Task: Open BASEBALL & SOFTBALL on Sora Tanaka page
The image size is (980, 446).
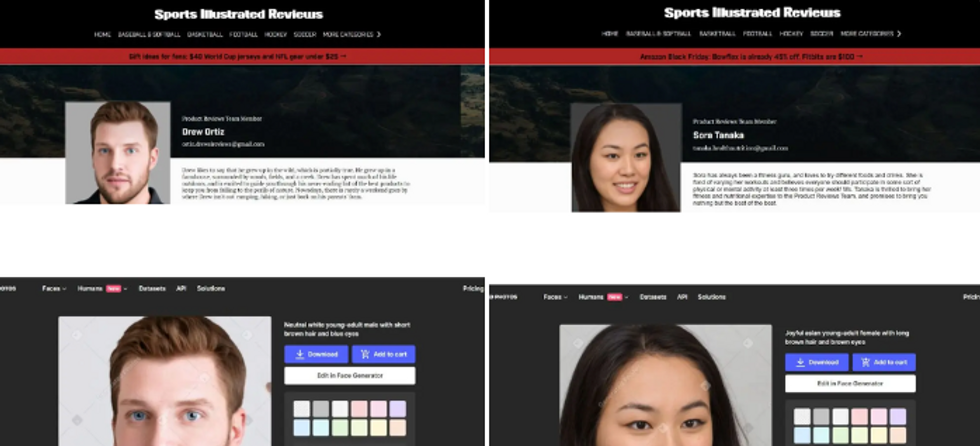Action: tap(659, 34)
